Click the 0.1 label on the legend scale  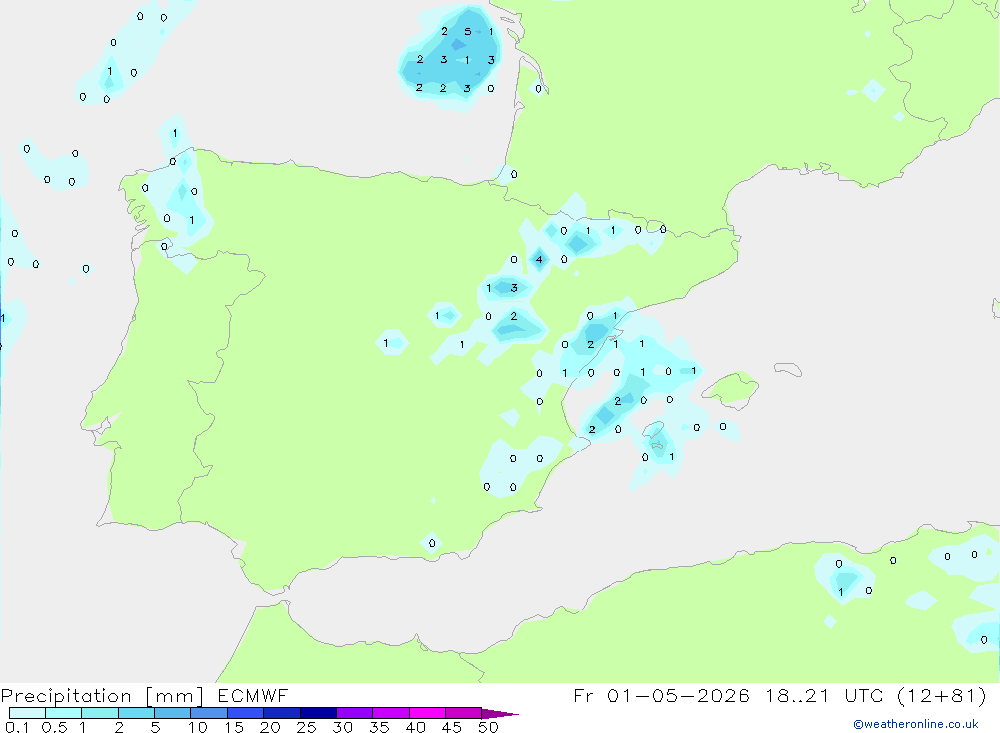pos(17,727)
